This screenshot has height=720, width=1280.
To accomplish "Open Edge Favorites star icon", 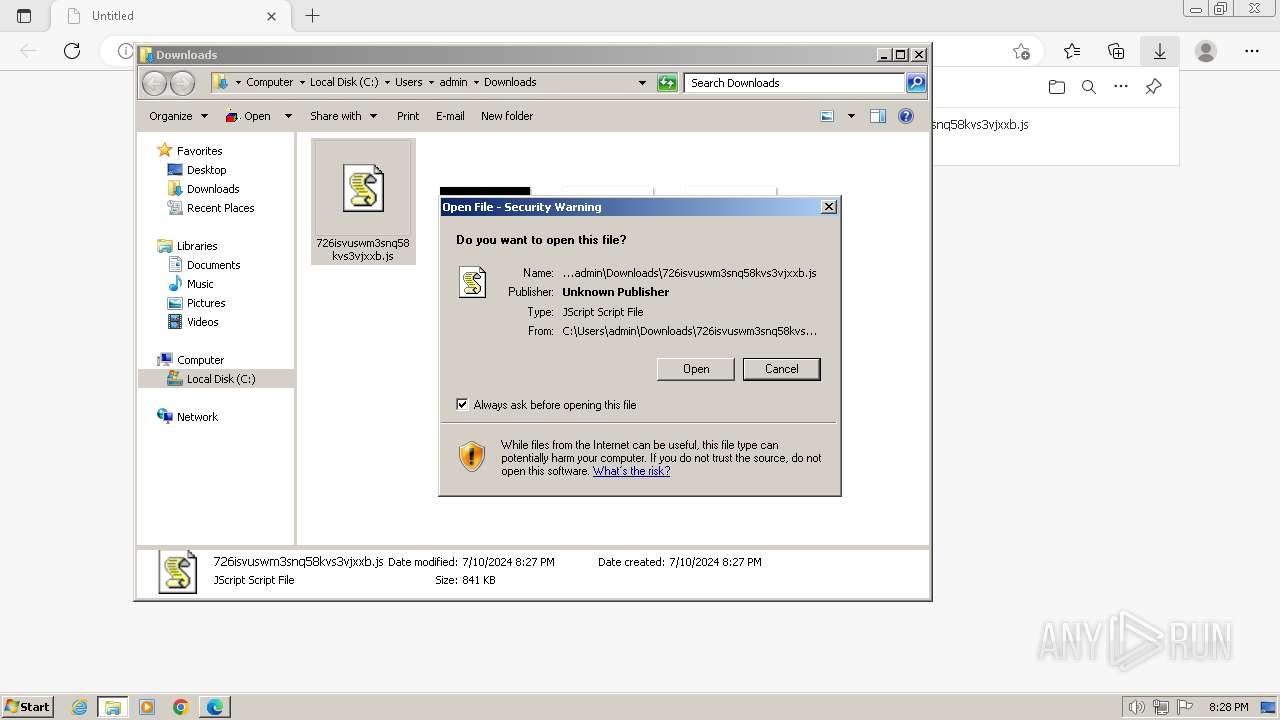I will click(1072, 51).
